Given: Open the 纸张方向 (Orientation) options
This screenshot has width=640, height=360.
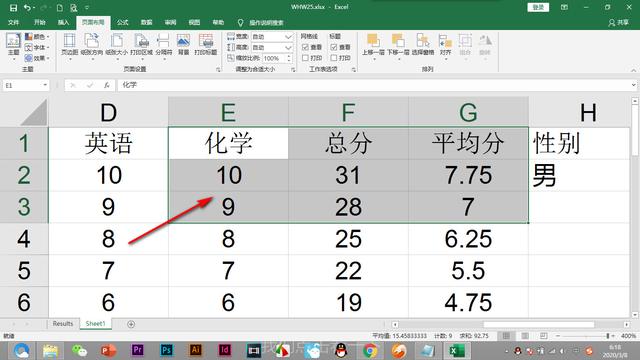Looking at the screenshot, I should point(92,46).
